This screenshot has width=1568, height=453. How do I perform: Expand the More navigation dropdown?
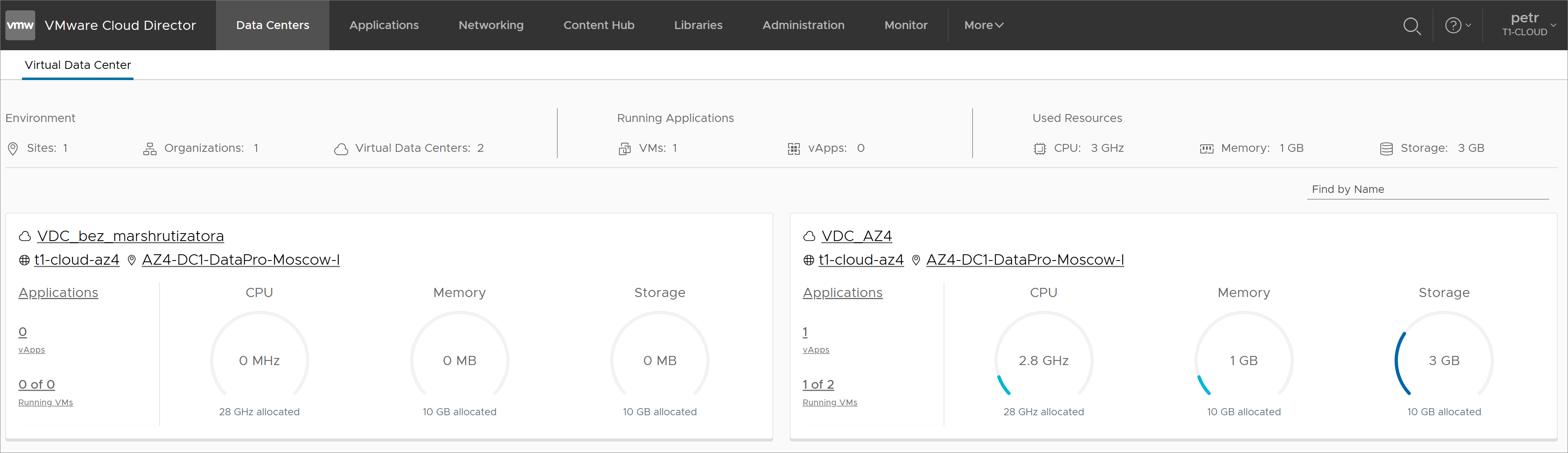point(984,25)
